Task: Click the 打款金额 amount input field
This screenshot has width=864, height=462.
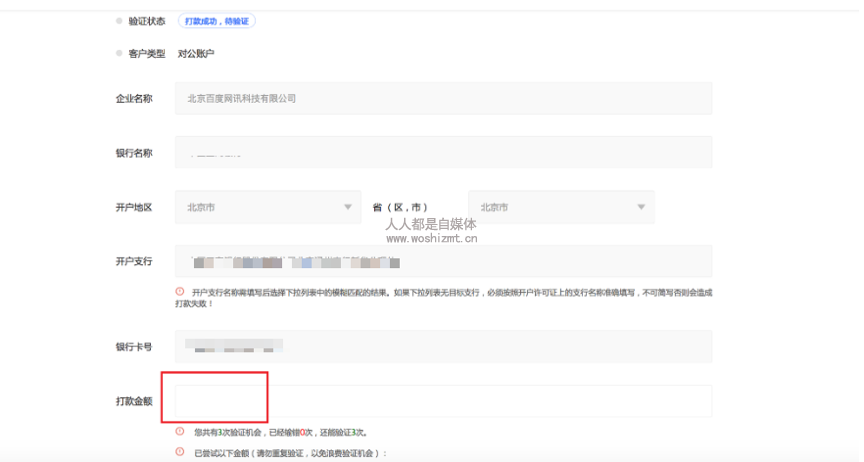Action: [442, 401]
